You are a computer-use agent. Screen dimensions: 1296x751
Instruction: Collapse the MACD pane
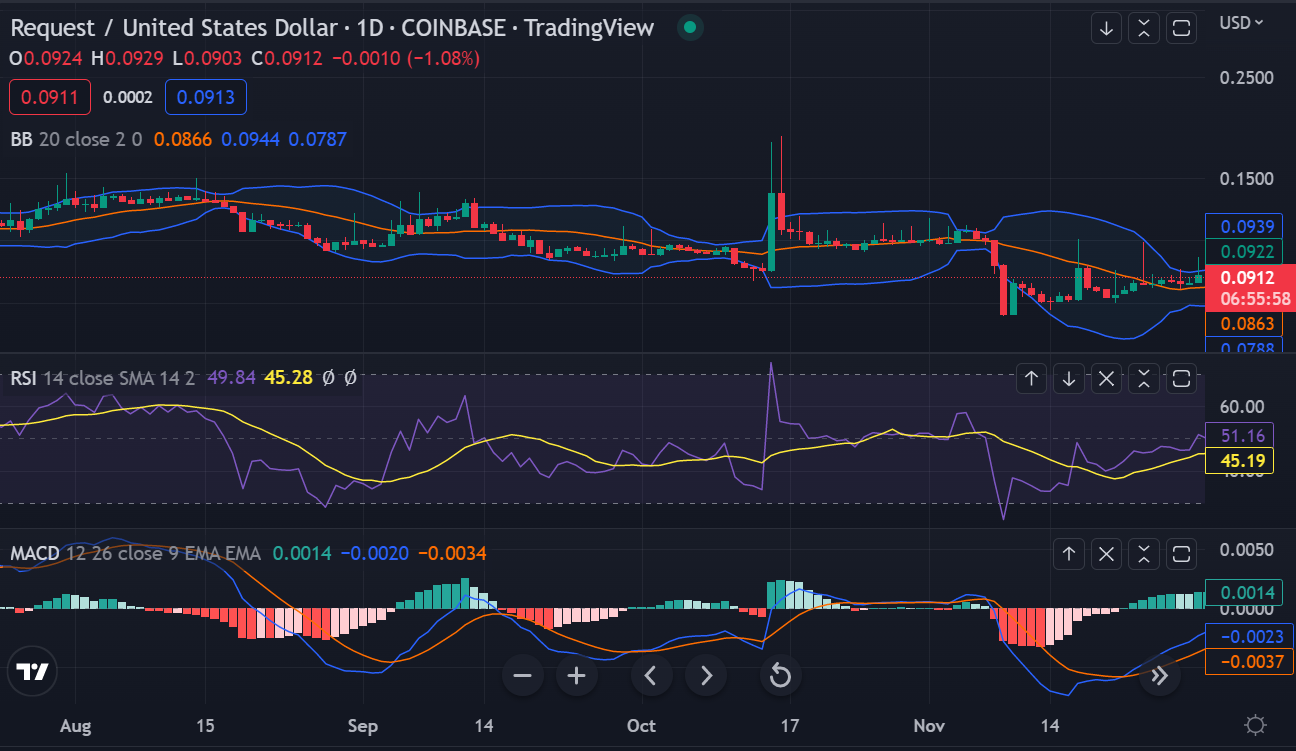click(x=1144, y=553)
